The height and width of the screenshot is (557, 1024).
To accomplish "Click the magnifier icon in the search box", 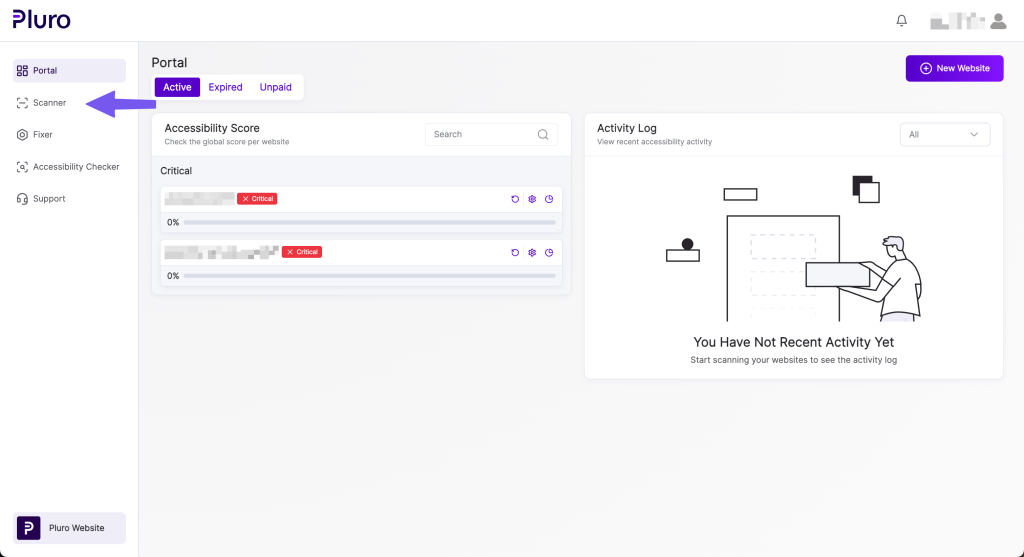I will pyautogui.click(x=543, y=134).
